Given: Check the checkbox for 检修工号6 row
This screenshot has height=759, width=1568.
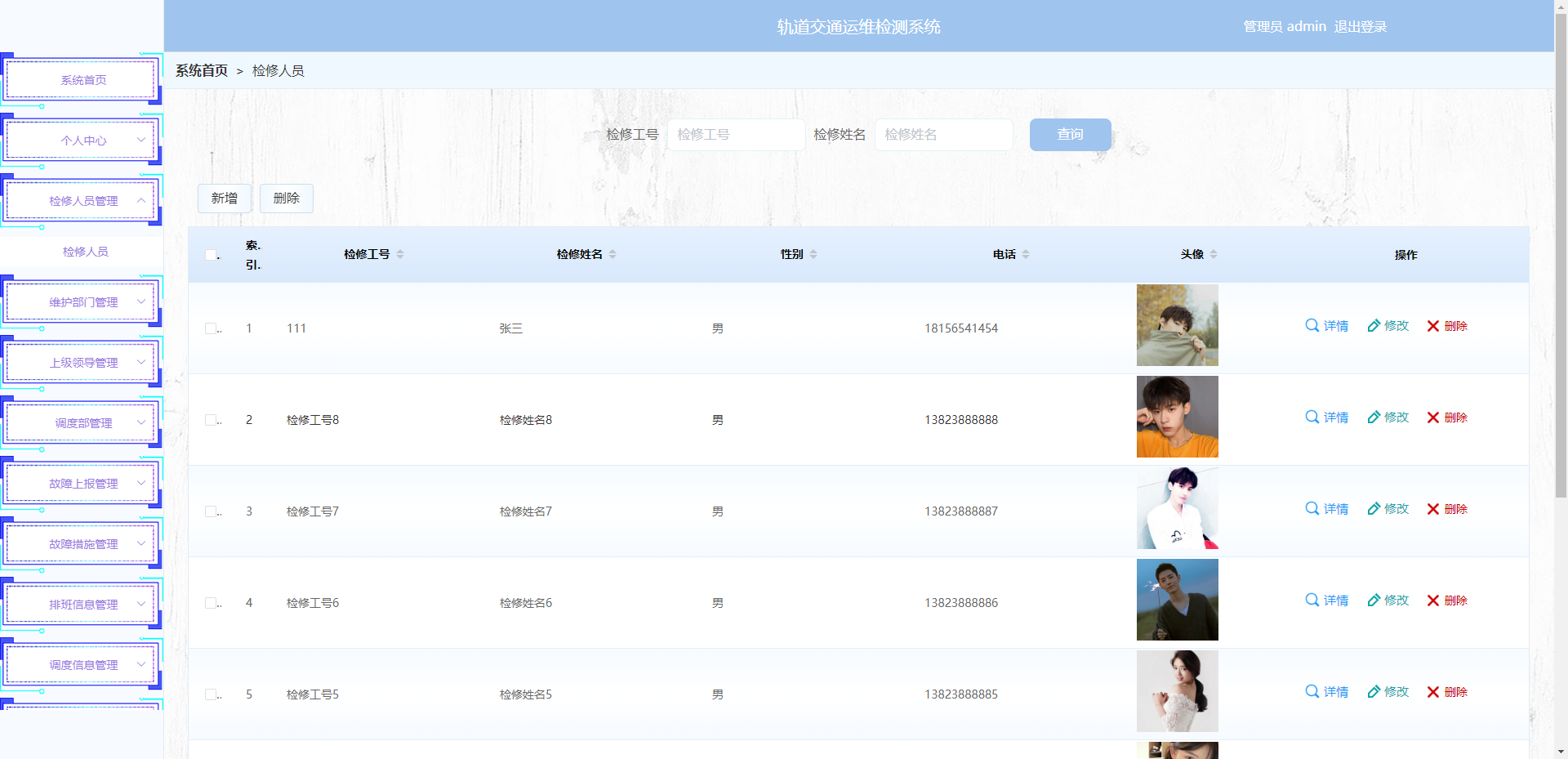Looking at the screenshot, I should (x=211, y=603).
